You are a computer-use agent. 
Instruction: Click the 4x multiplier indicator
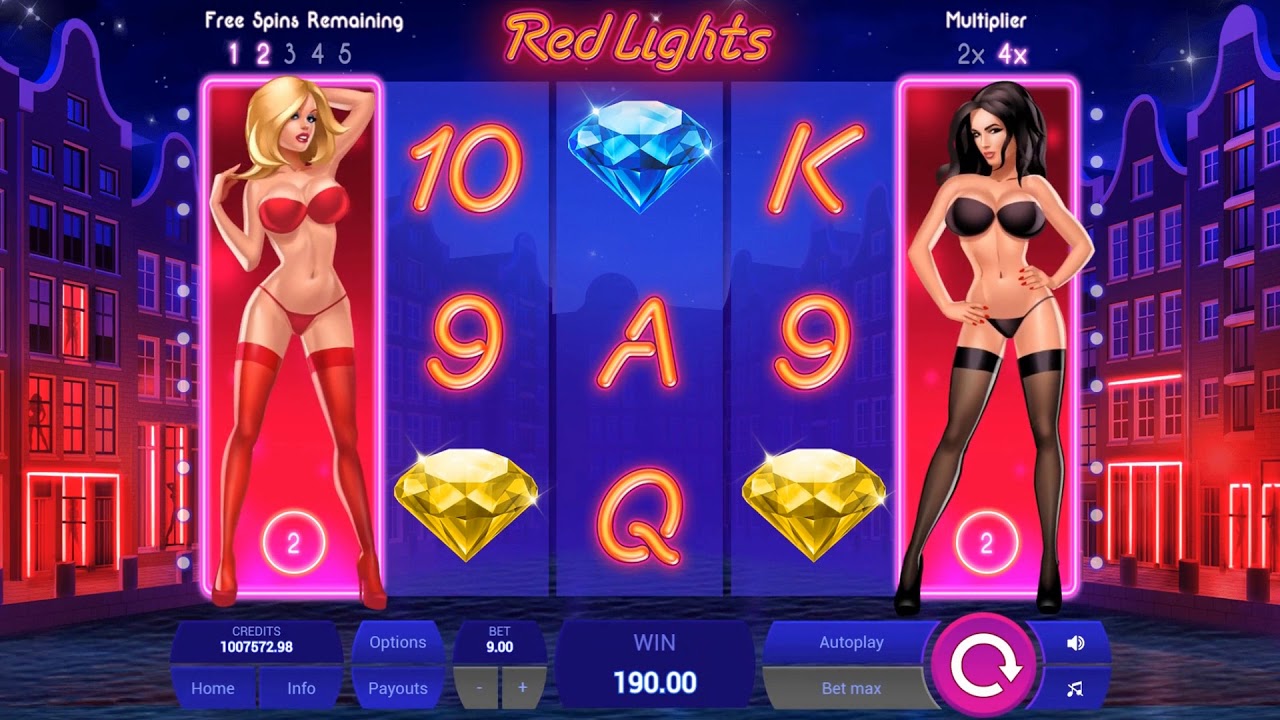1012,55
